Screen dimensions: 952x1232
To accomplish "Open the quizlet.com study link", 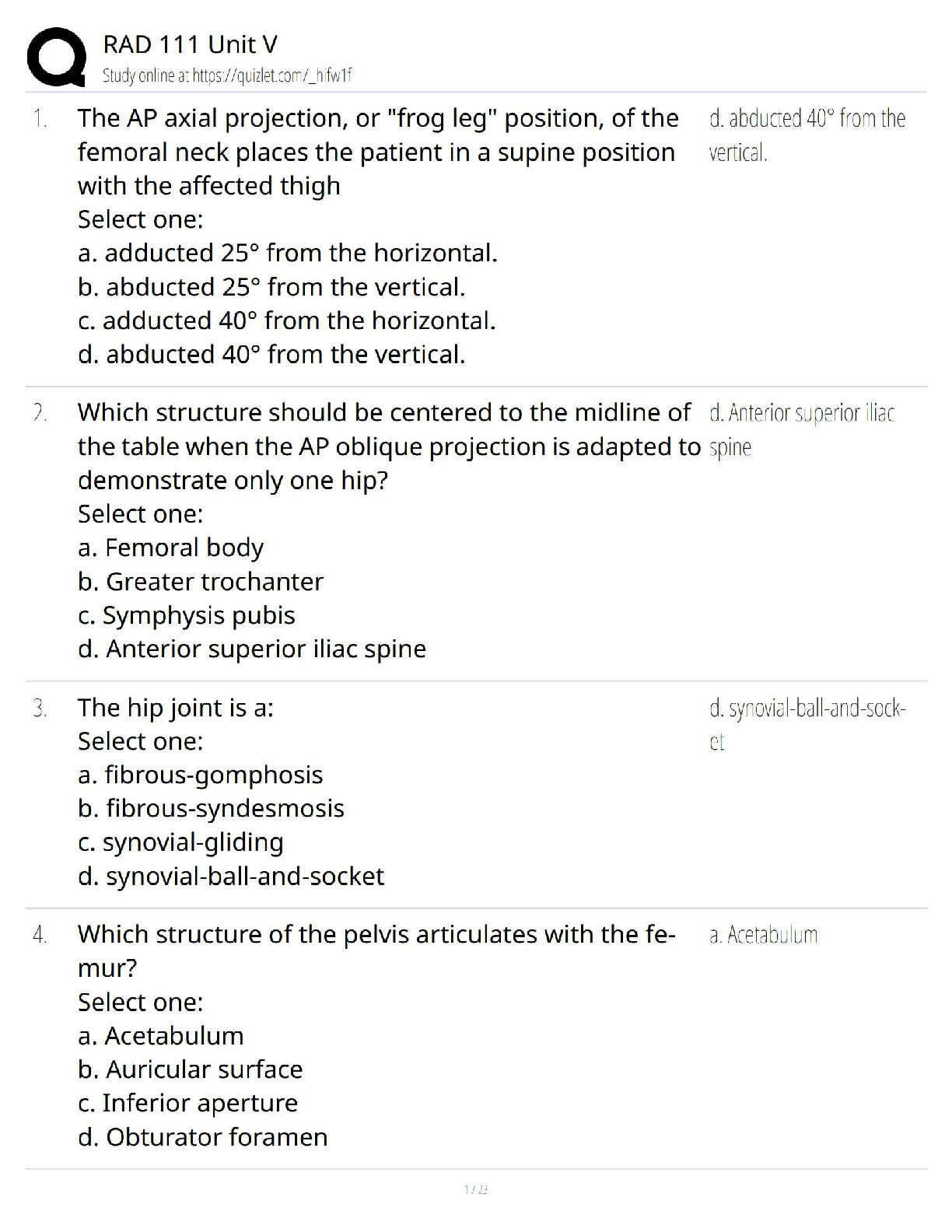I will click(227, 75).
